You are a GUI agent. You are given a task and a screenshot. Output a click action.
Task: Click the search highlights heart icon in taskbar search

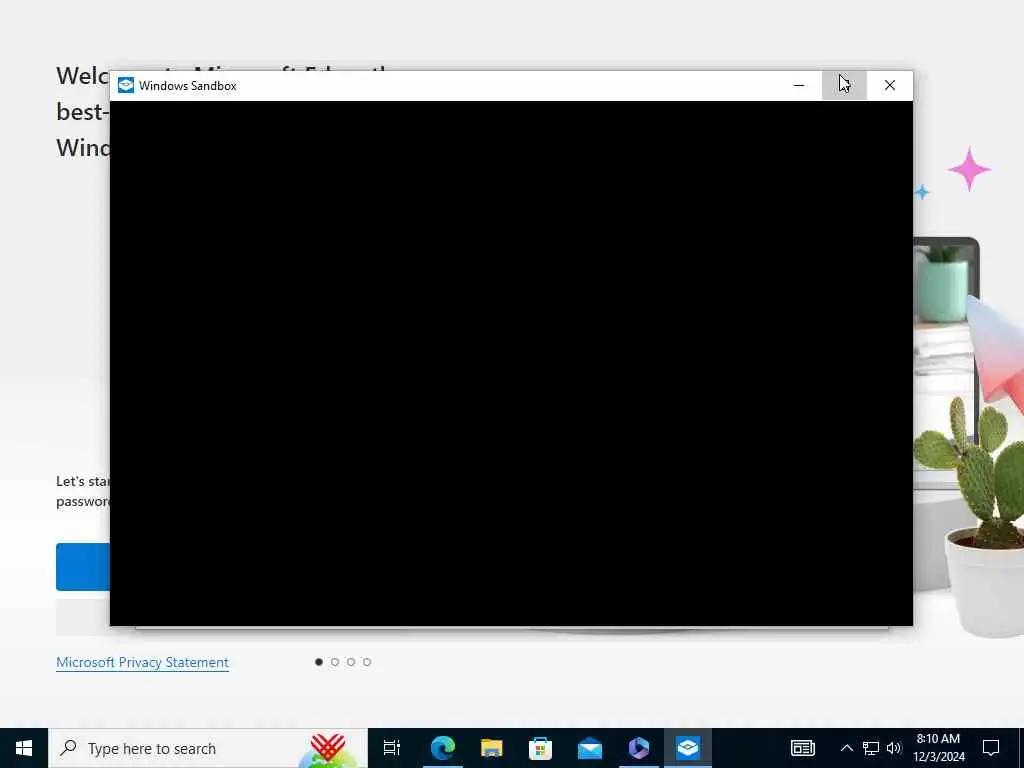click(x=327, y=750)
